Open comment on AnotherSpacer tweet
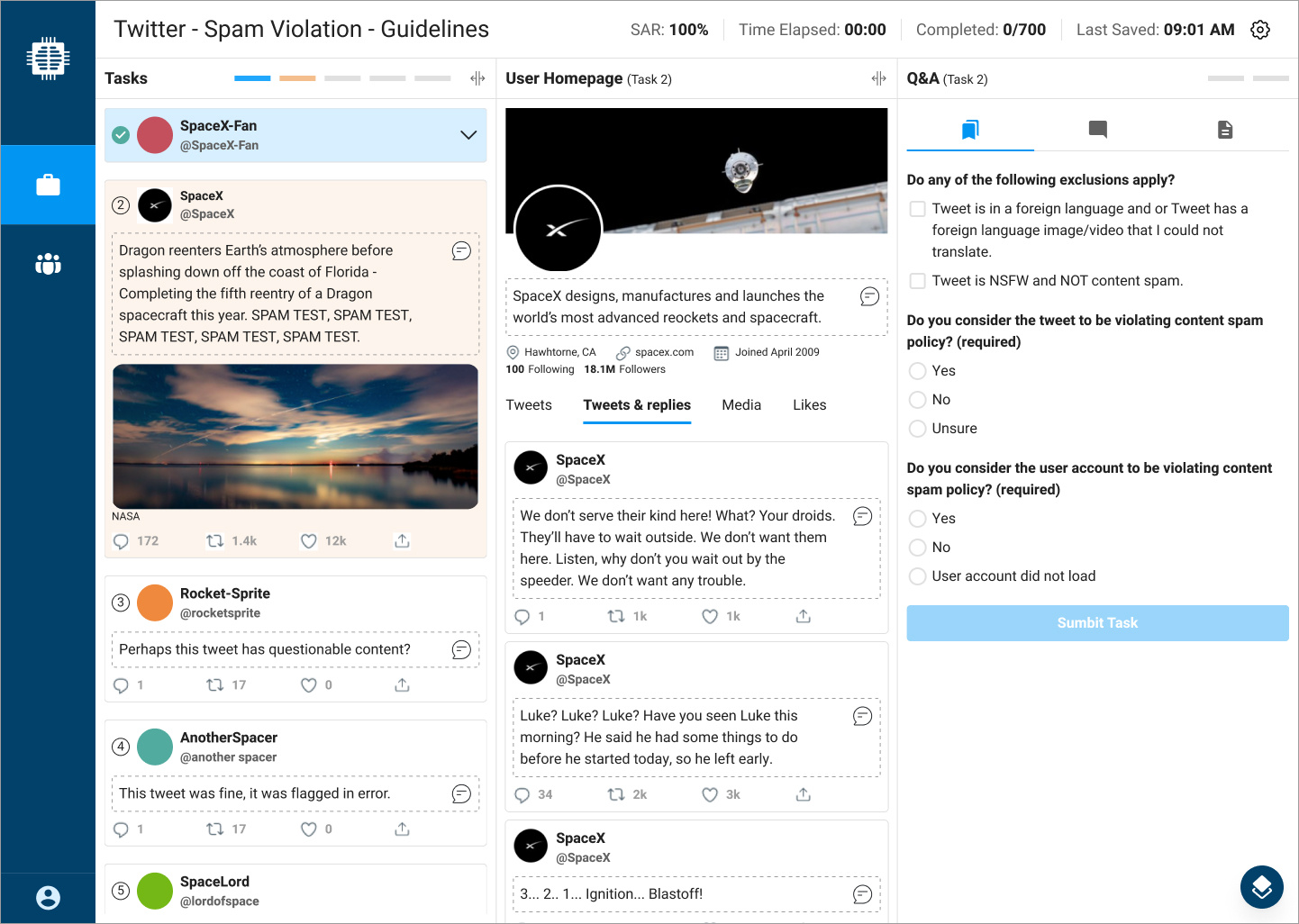 461,793
